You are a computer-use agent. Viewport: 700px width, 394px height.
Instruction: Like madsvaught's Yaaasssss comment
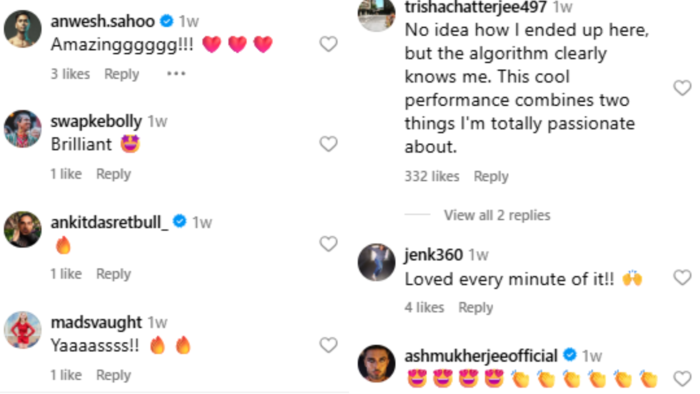pos(329,345)
